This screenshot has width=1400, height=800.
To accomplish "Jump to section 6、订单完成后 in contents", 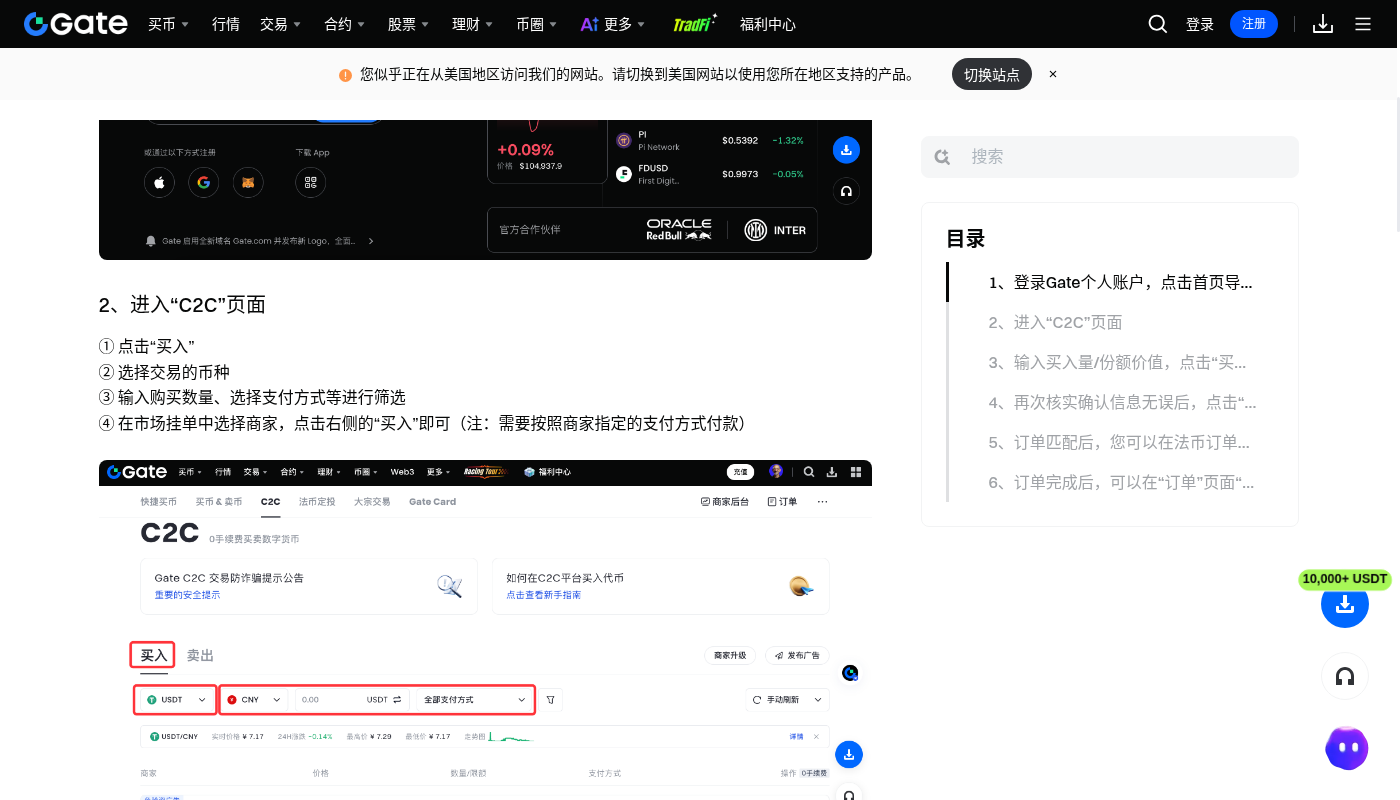I will coord(1121,482).
